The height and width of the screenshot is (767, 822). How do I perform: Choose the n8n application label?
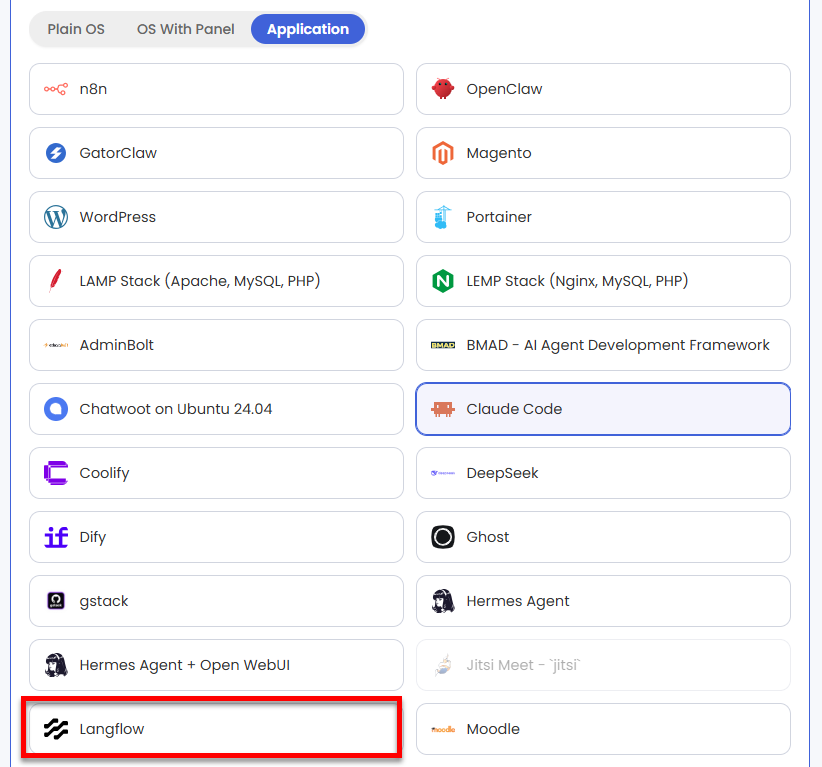[93, 89]
